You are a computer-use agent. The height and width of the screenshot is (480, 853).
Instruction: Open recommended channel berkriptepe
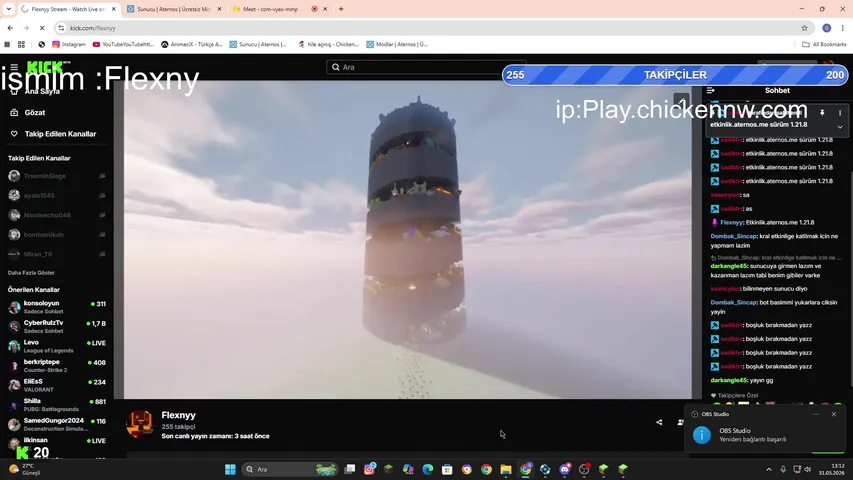pyautogui.click(x=57, y=366)
